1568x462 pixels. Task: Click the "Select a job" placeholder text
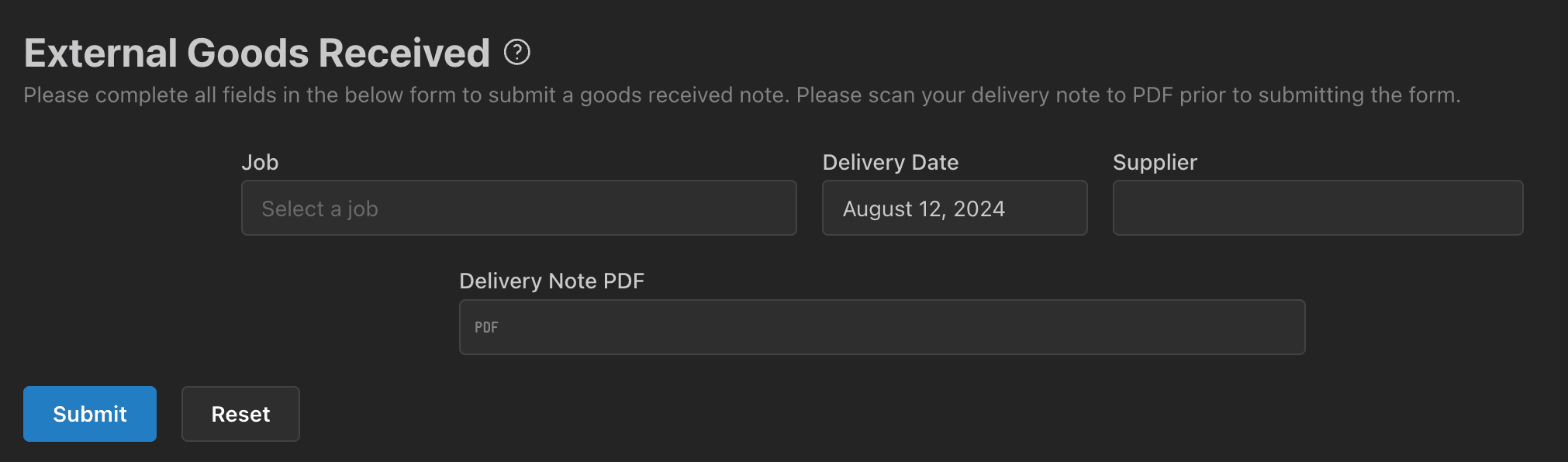(x=319, y=209)
